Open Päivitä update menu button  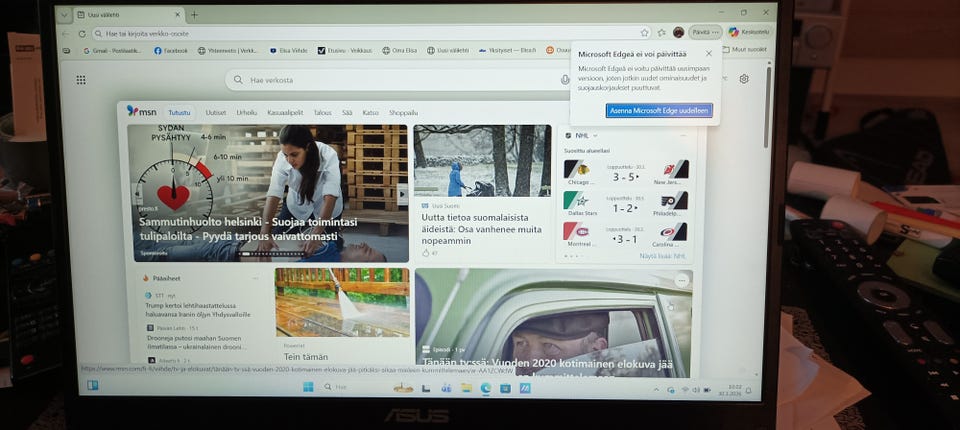(705, 32)
